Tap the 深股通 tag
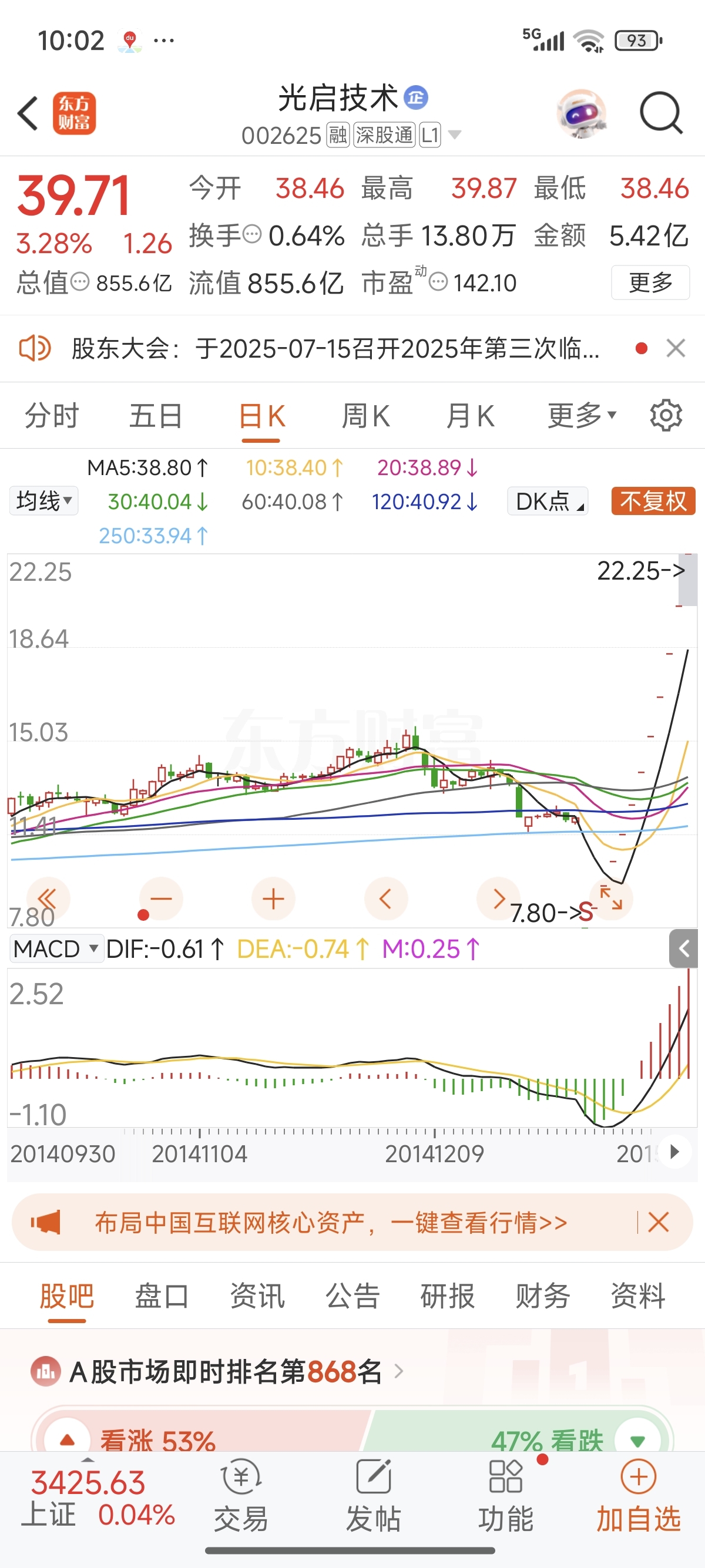The height and width of the screenshot is (1568, 705). [x=384, y=134]
